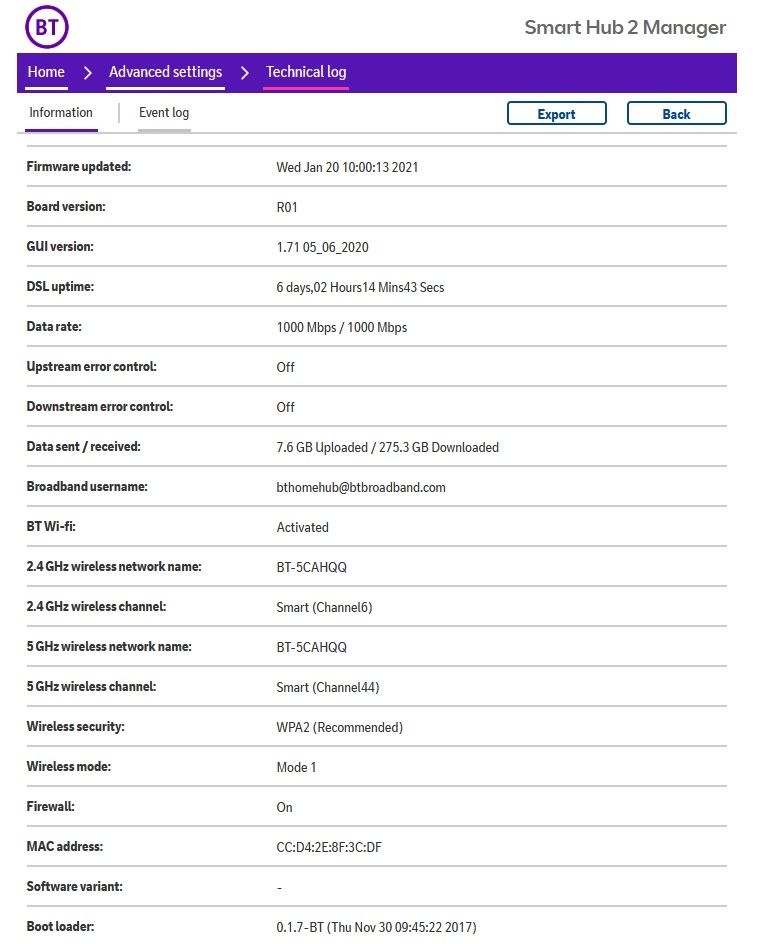
Task: Click the chevron before Technical log breadcrumb
Action: 244,72
